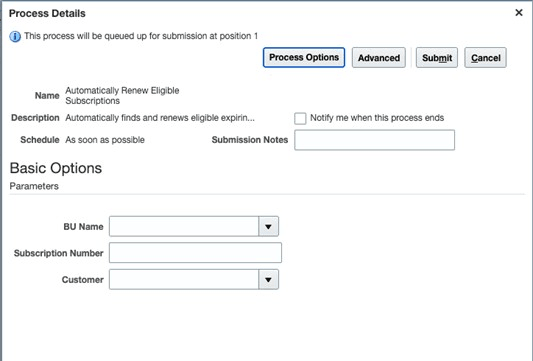Image resolution: width=533 pixels, height=361 pixels.
Task: Expand the BU Name dropdown arrow
Action: click(x=268, y=226)
